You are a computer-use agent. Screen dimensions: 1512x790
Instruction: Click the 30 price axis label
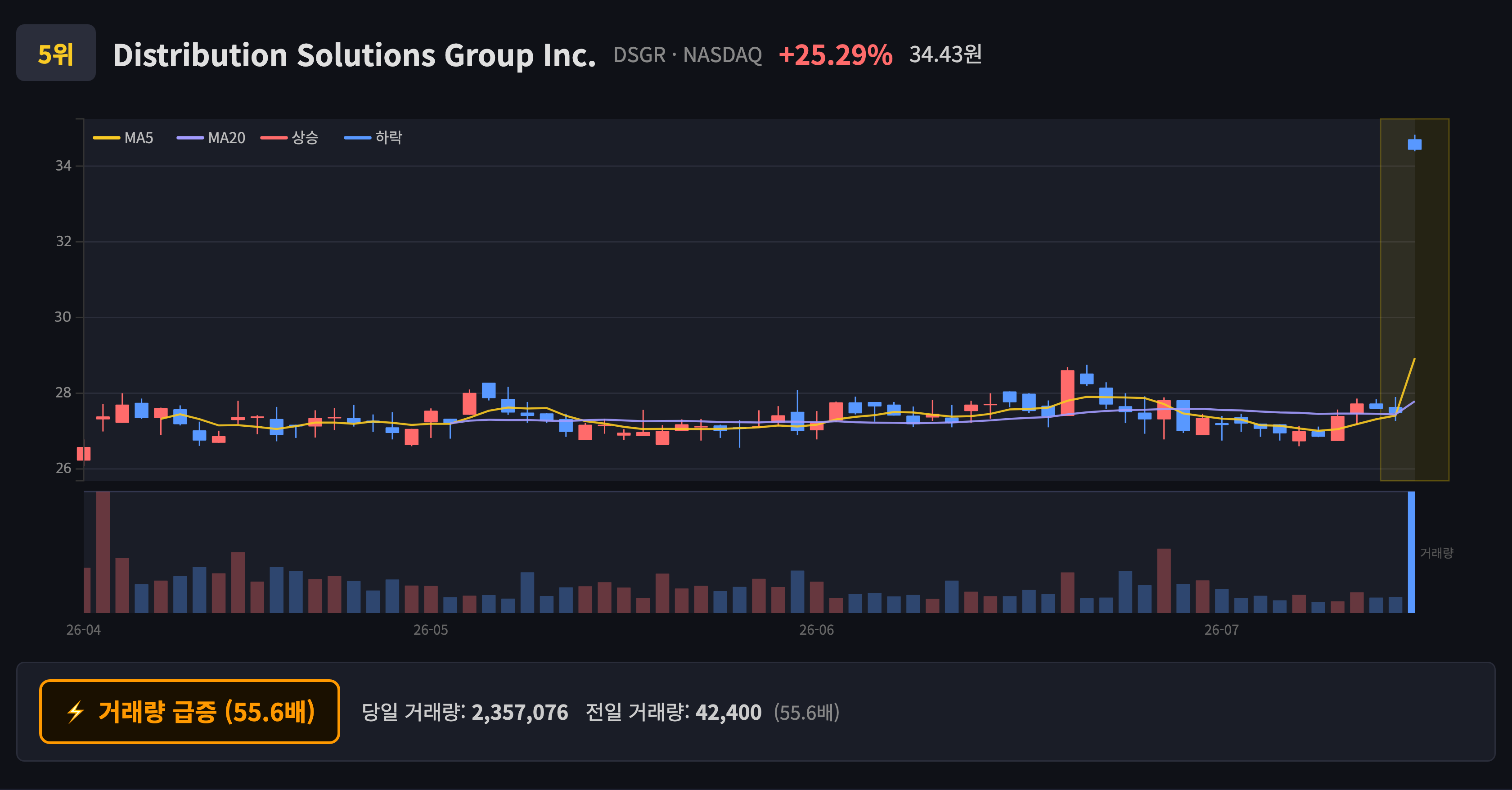click(63, 317)
